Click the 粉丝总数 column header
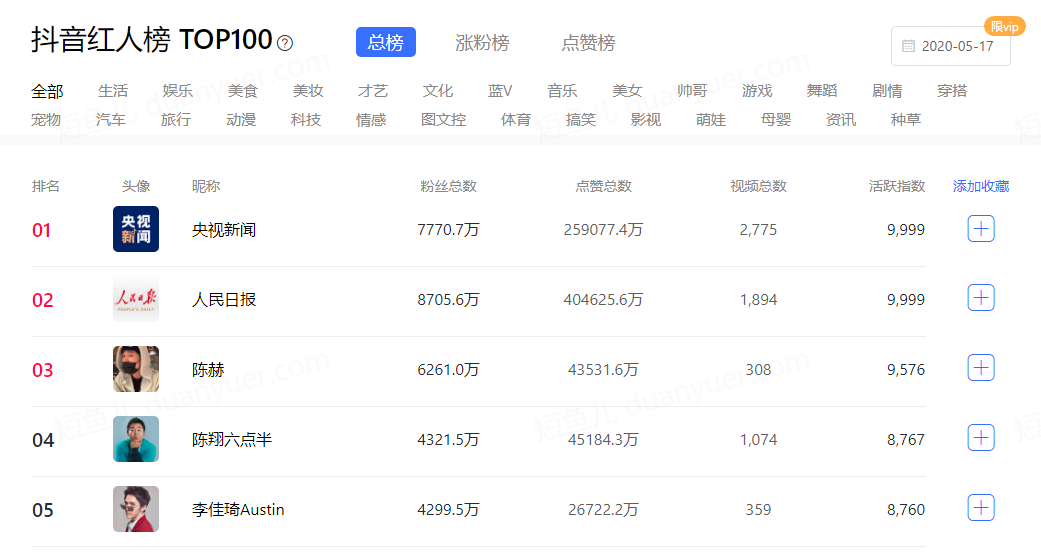The image size is (1041, 555). point(448,187)
